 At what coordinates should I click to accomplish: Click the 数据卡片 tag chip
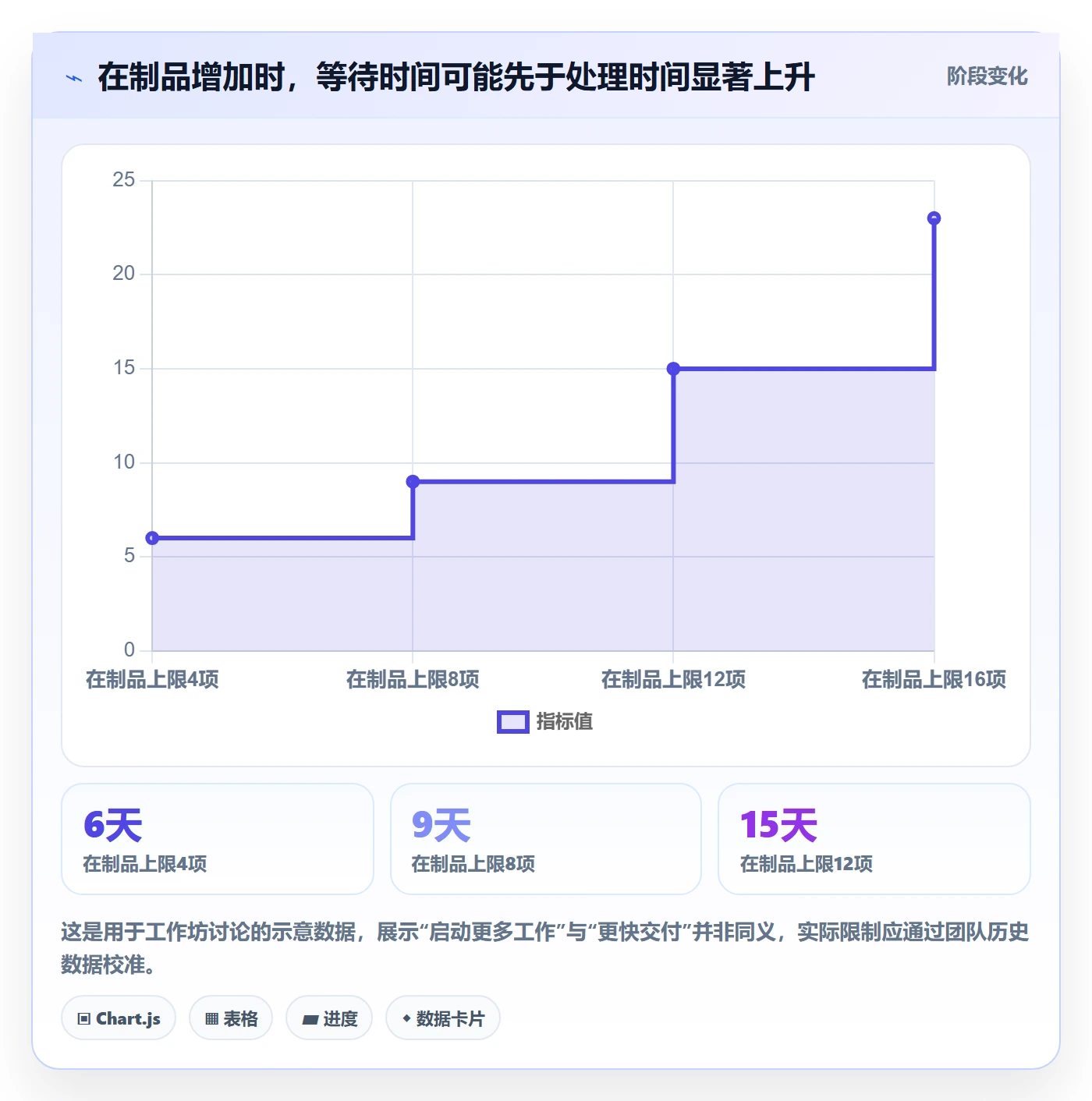(443, 1018)
